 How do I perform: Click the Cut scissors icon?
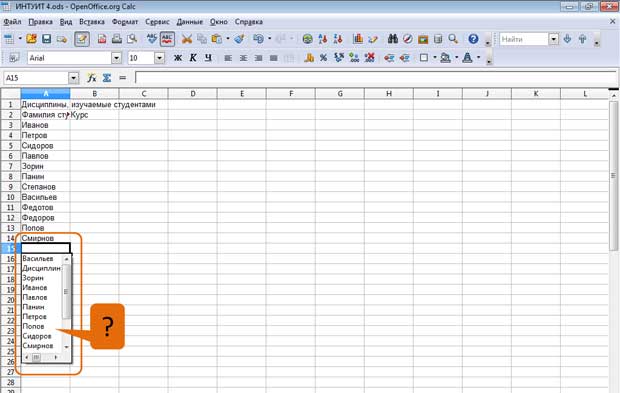(x=187, y=39)
